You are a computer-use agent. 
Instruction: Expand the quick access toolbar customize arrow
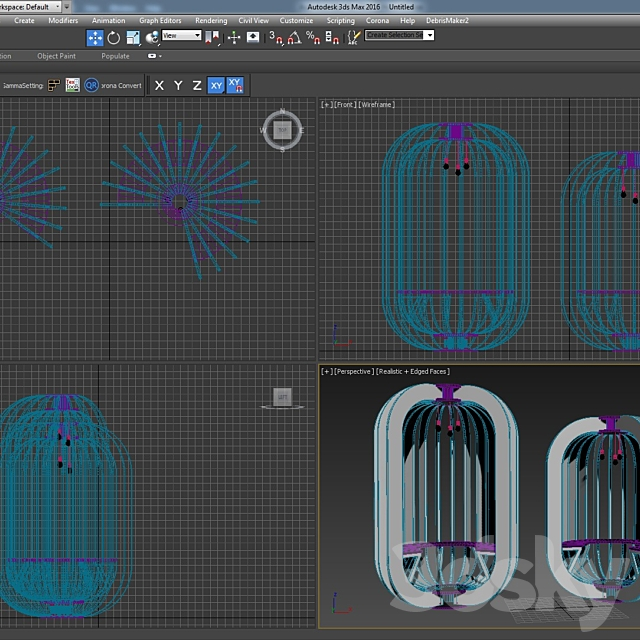[x=67, y=7]
